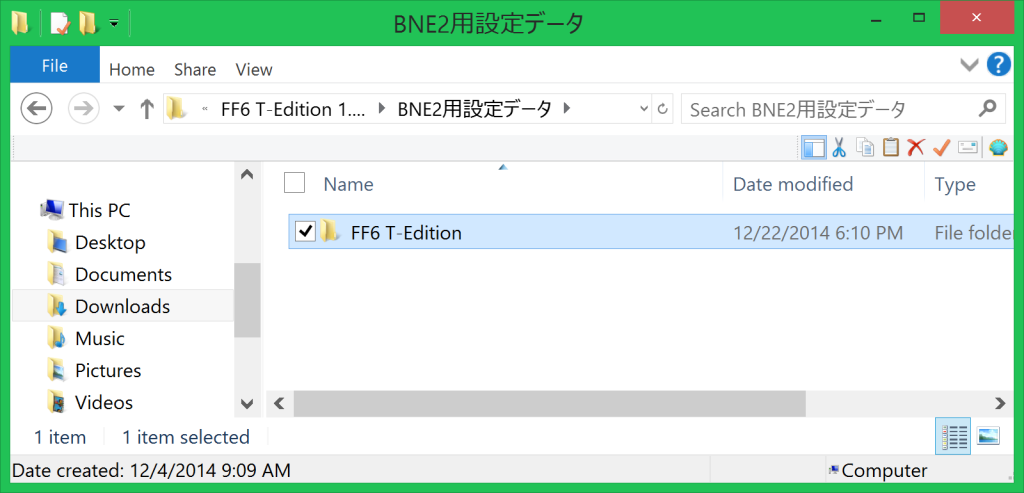
Task: Click the orange checkmark Properties icon
Action: pyautogui.click(x=941, y=148)
